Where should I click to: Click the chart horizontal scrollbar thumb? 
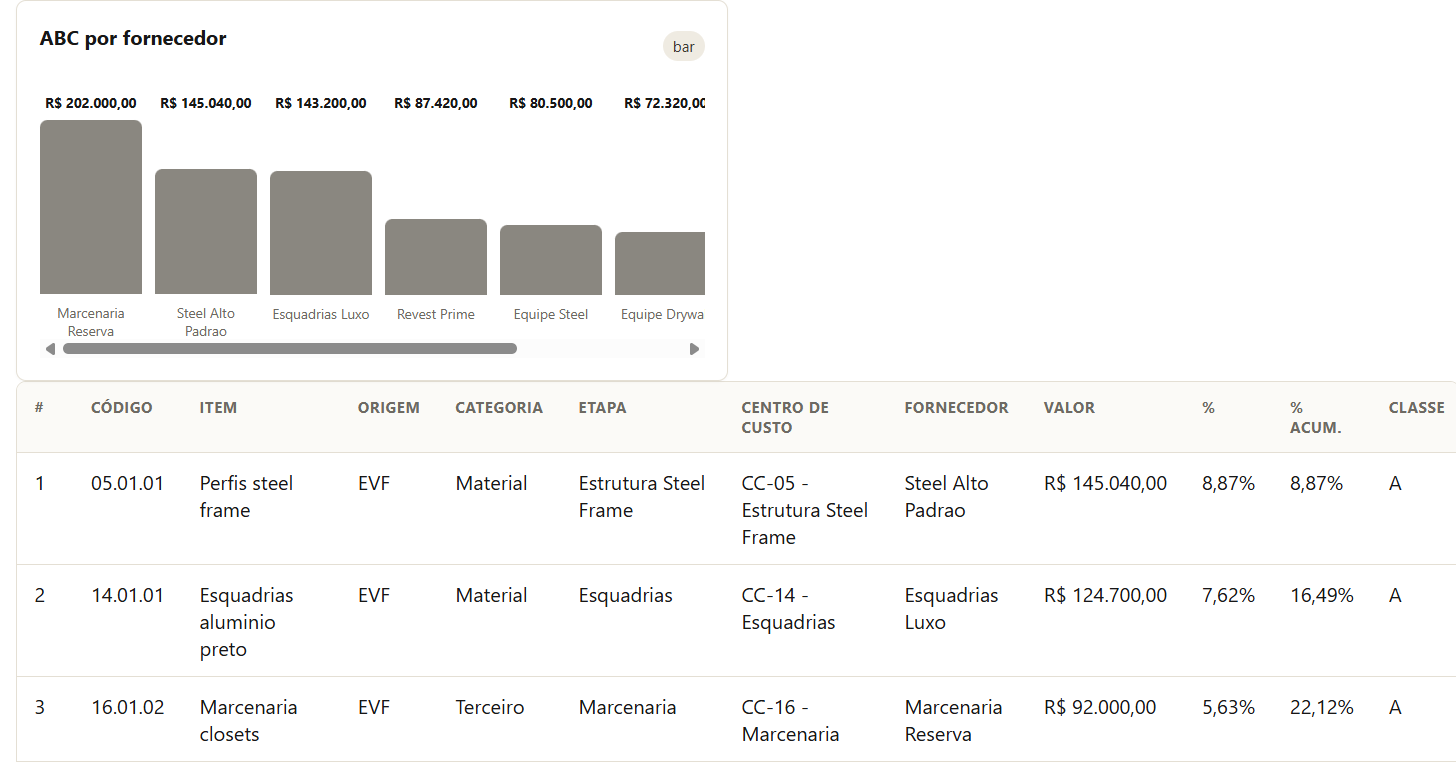click(x=290, y=349)
